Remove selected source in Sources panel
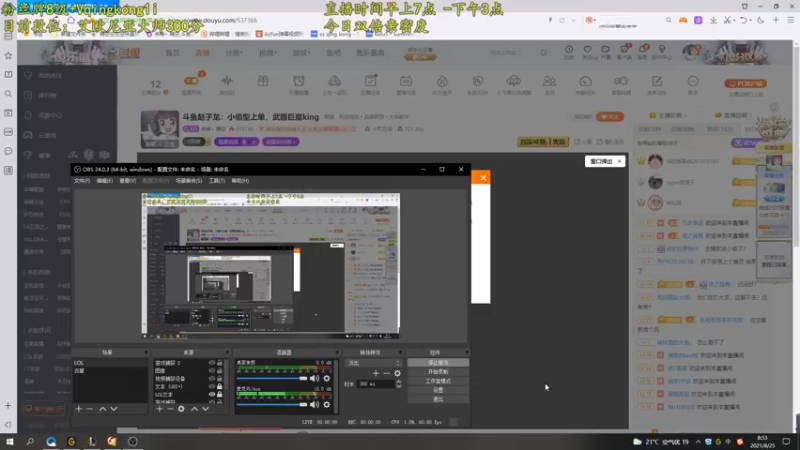Image resolution: width=800 pixels, height=450 pixels. tap(170, 409)
